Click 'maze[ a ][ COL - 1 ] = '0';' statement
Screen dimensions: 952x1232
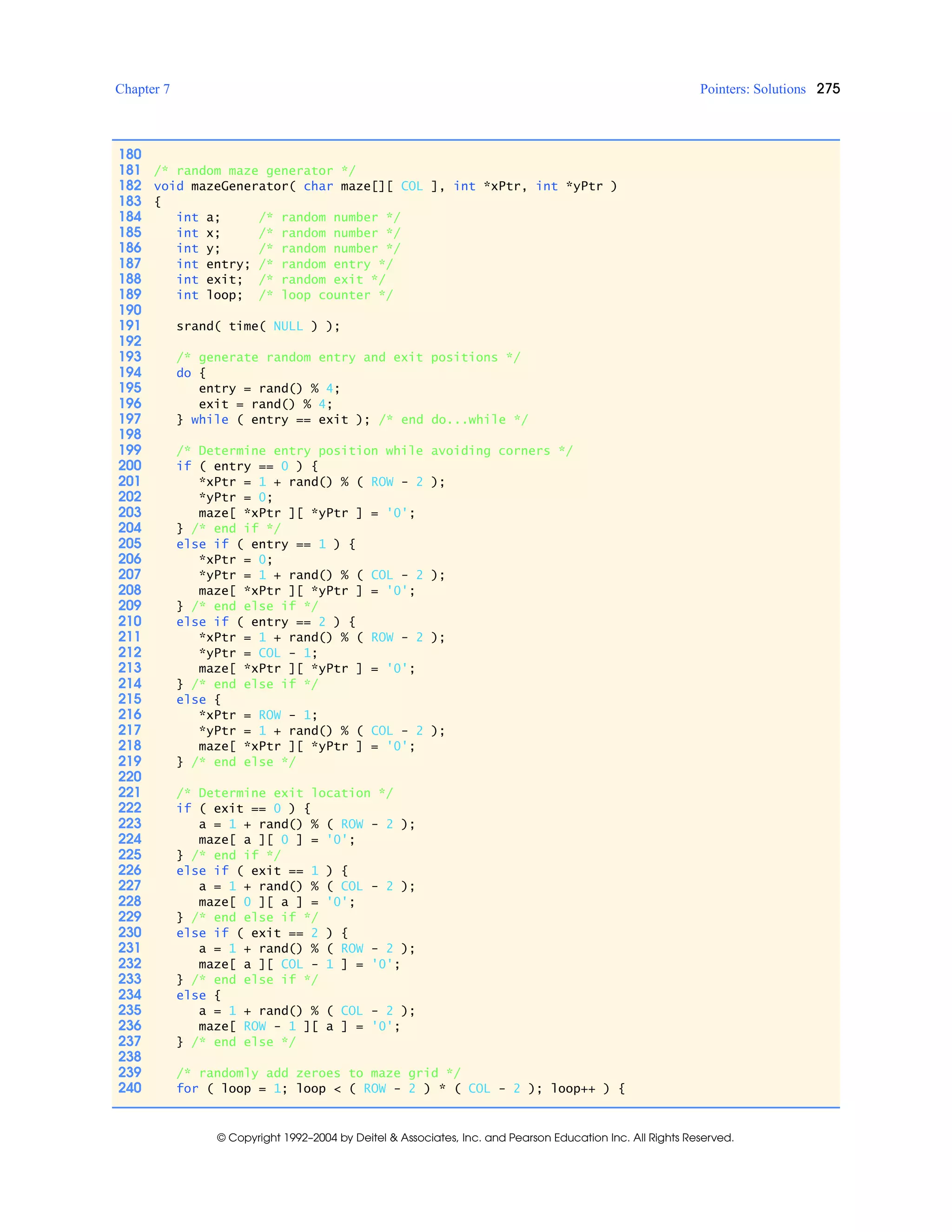(x=299, y=964)
